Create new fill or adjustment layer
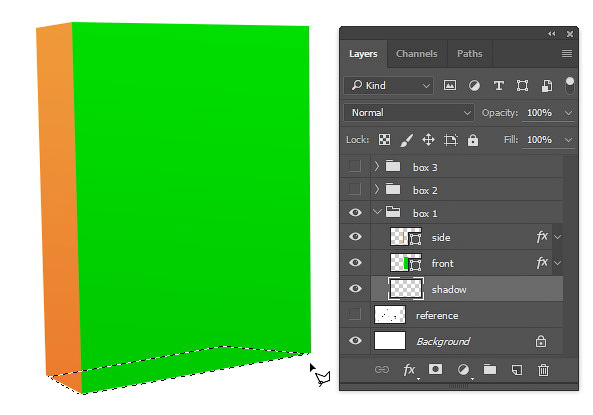This screenshot has width=593, height=415. pos(463,369)
